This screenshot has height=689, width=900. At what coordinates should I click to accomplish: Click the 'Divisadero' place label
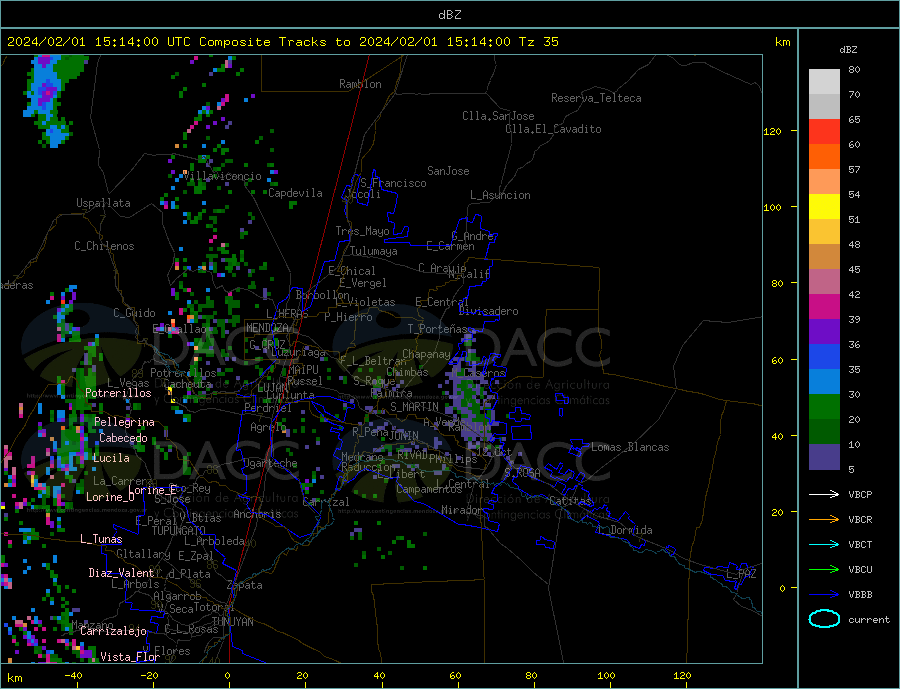pos(488,311)
